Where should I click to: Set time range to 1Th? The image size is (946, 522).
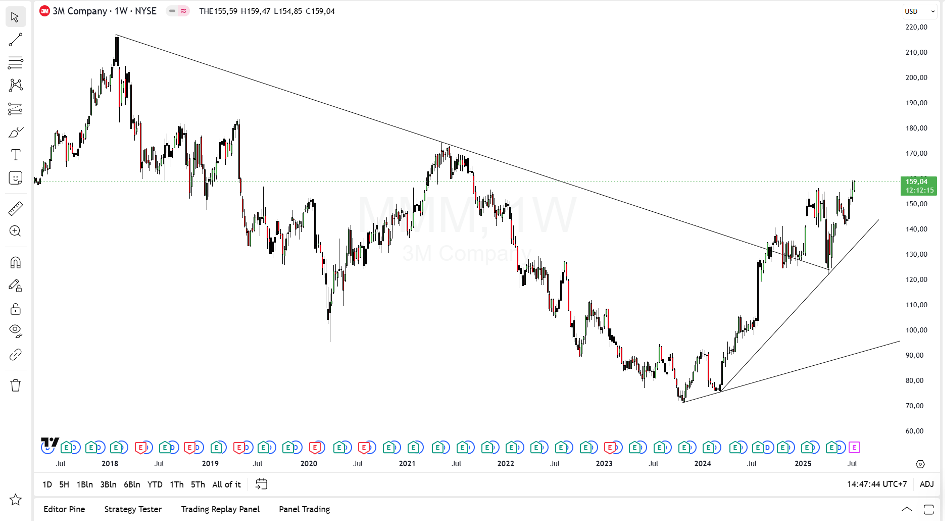coord(176,484)
